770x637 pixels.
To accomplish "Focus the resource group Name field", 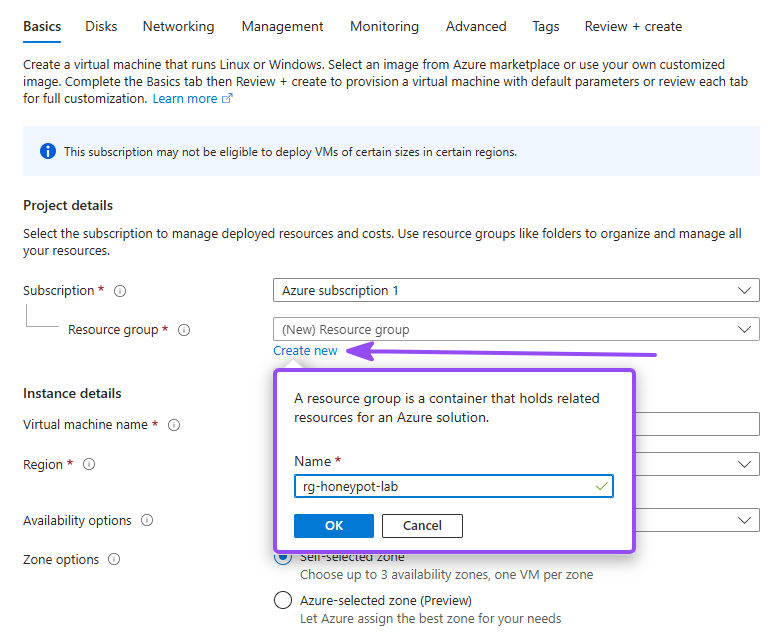I will point(454,486).
